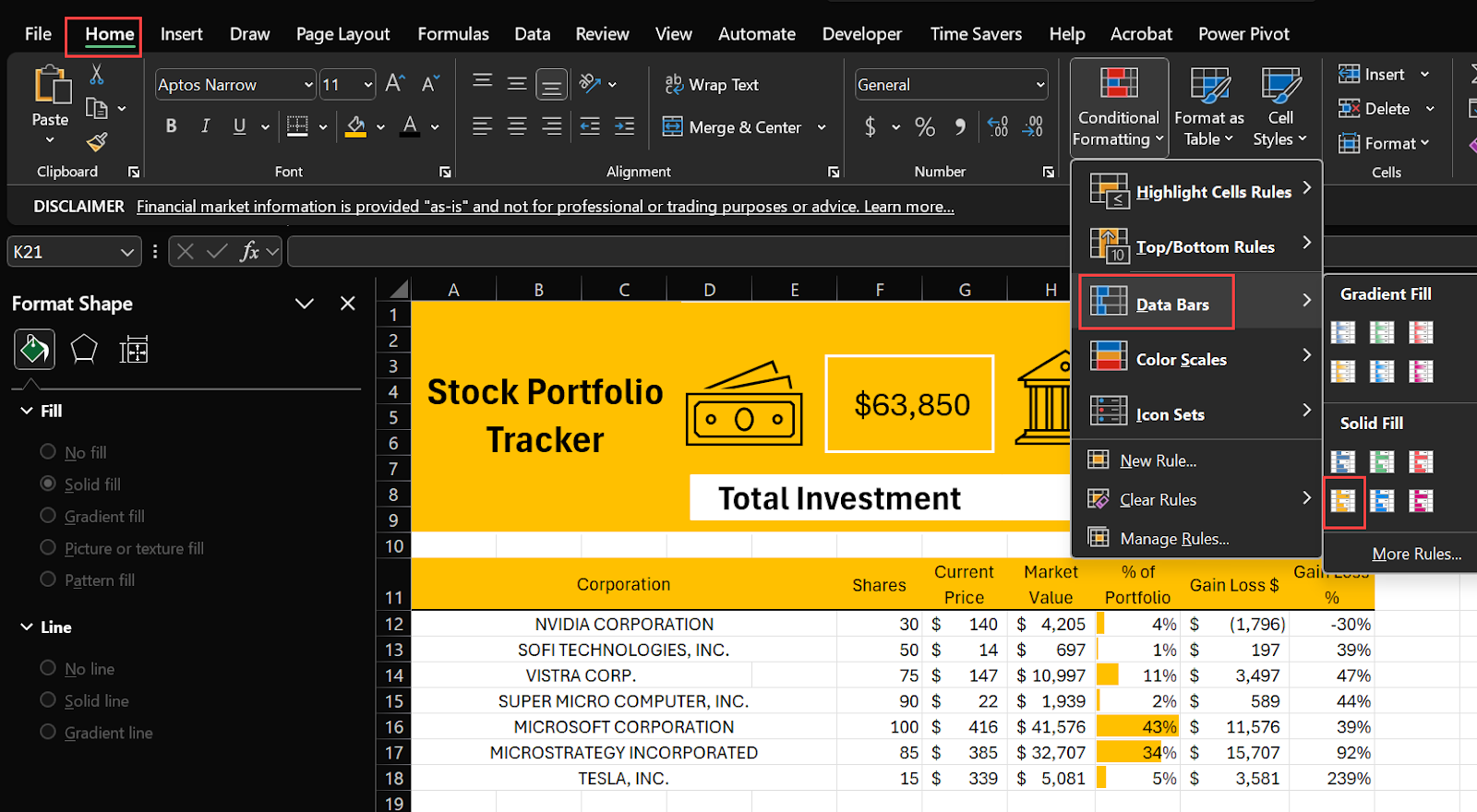
Task: Click the Fill Color paint bucket
Action: click(355, 125)
